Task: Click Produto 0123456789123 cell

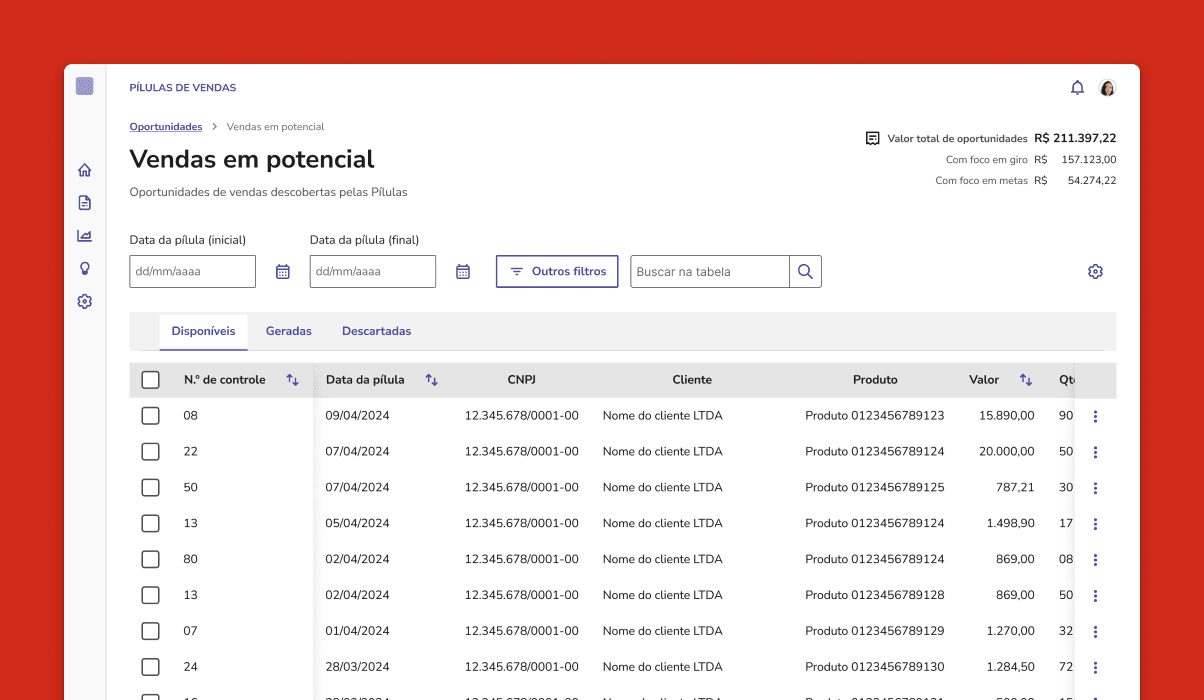Action: coord(875,416)
